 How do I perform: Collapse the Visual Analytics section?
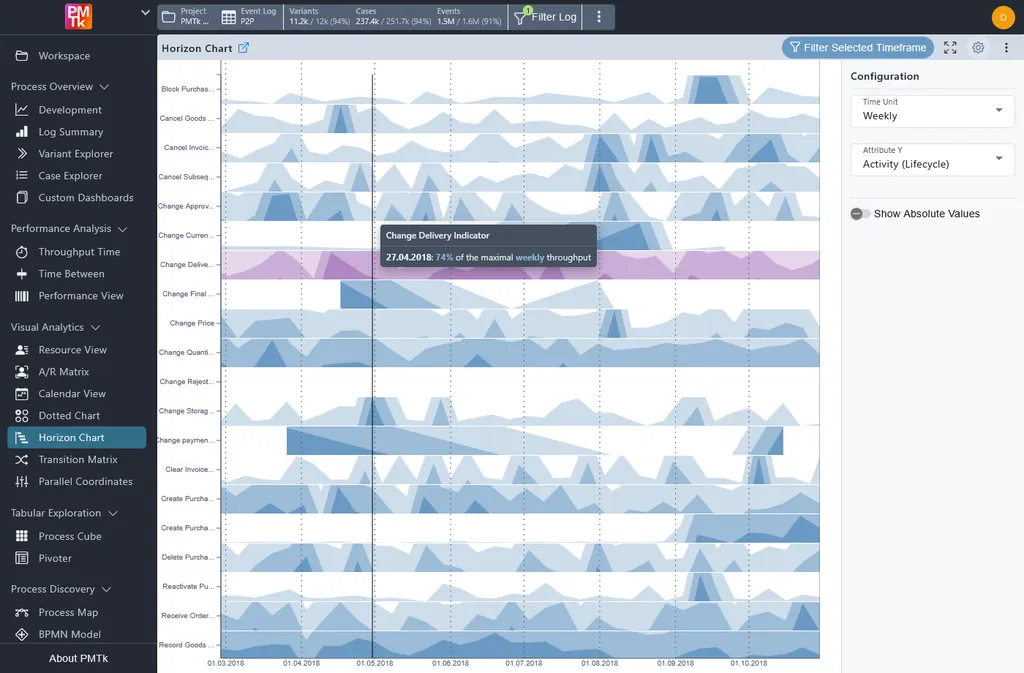pos(95,327)
